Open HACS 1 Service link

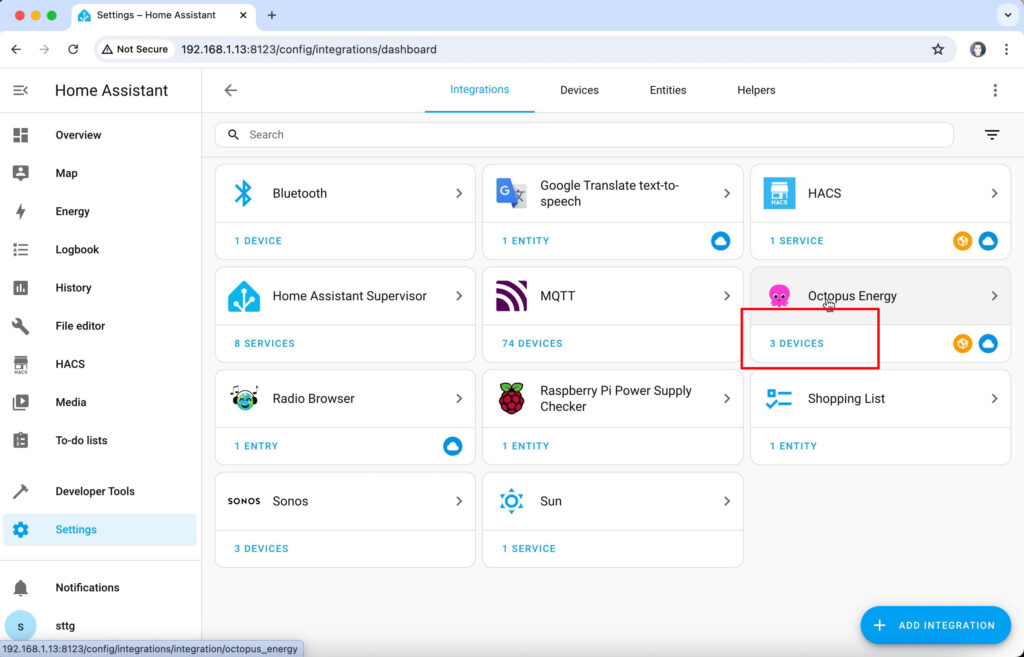(797, 241)
